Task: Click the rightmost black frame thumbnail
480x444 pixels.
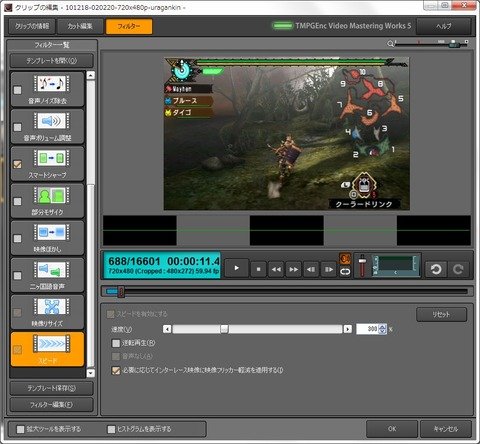Action: (x=434, y=231)
